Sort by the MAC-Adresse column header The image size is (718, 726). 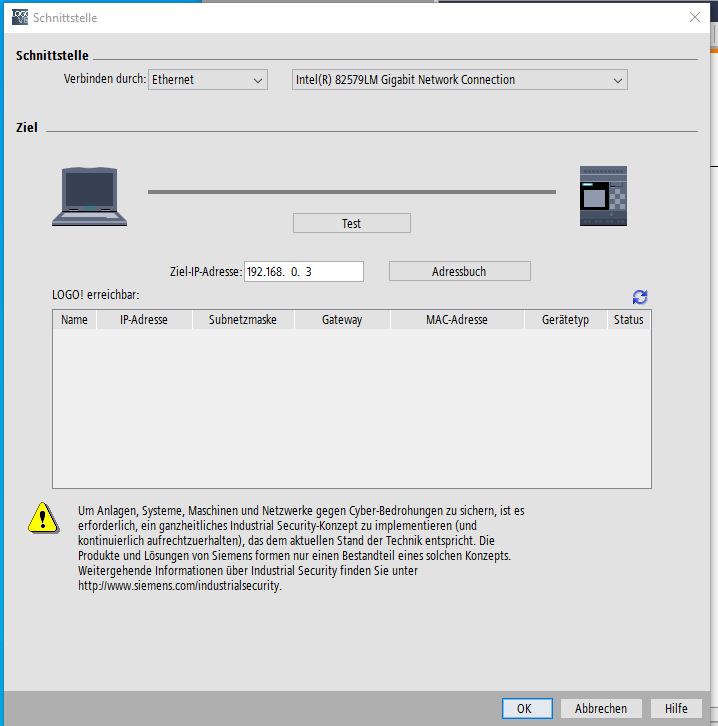pyautogui.click(x=456, y=320)
